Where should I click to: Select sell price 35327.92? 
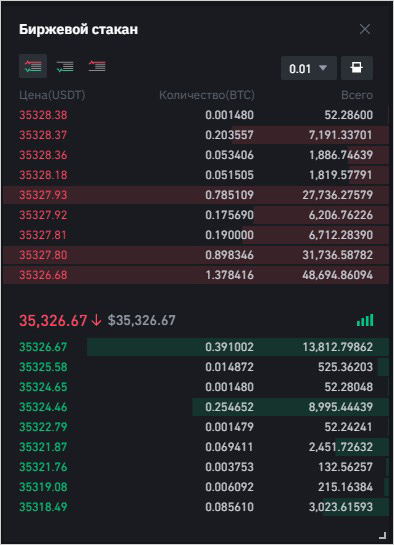click(x=43, y=215)
